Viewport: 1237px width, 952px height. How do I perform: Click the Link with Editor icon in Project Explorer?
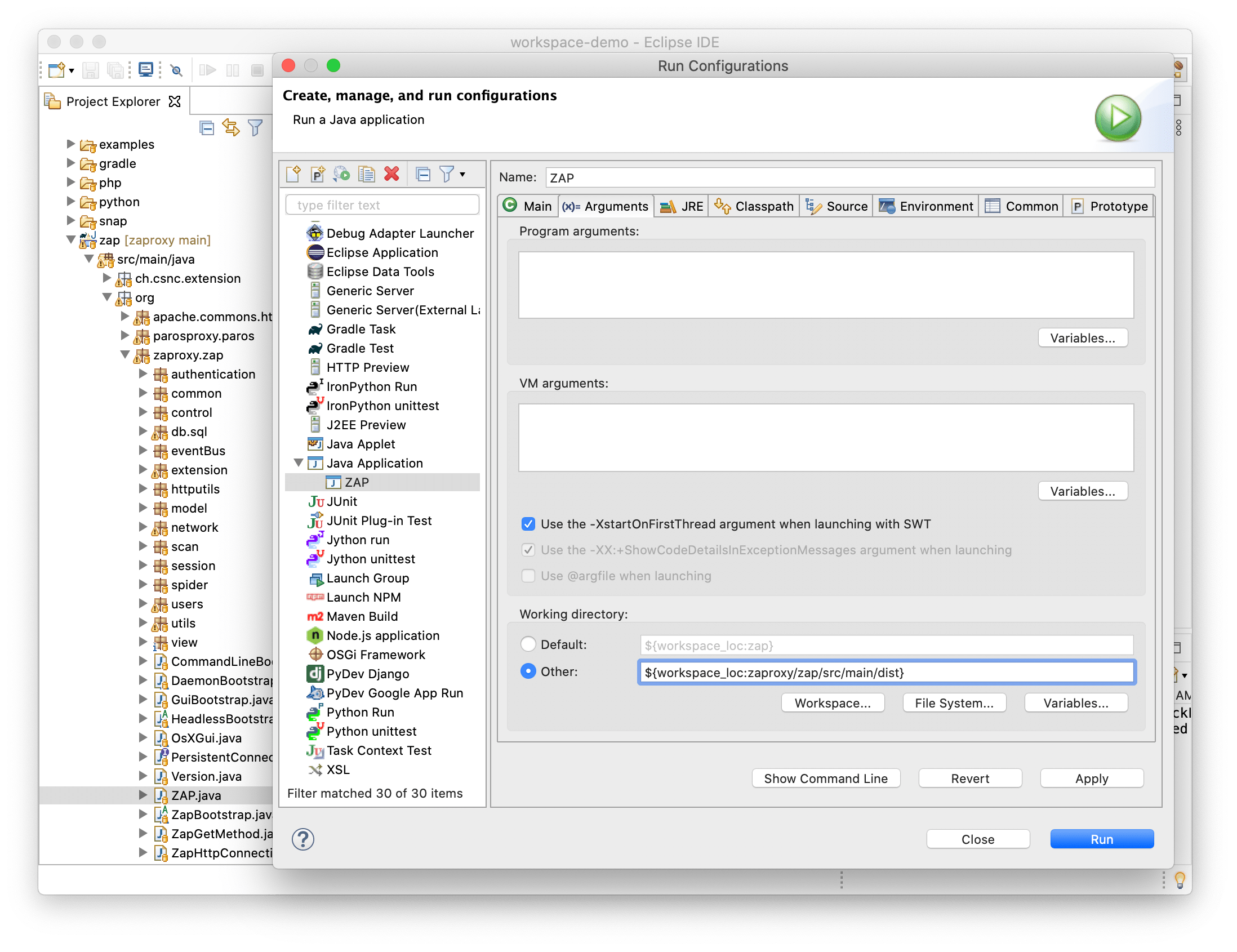coord(231,128)
